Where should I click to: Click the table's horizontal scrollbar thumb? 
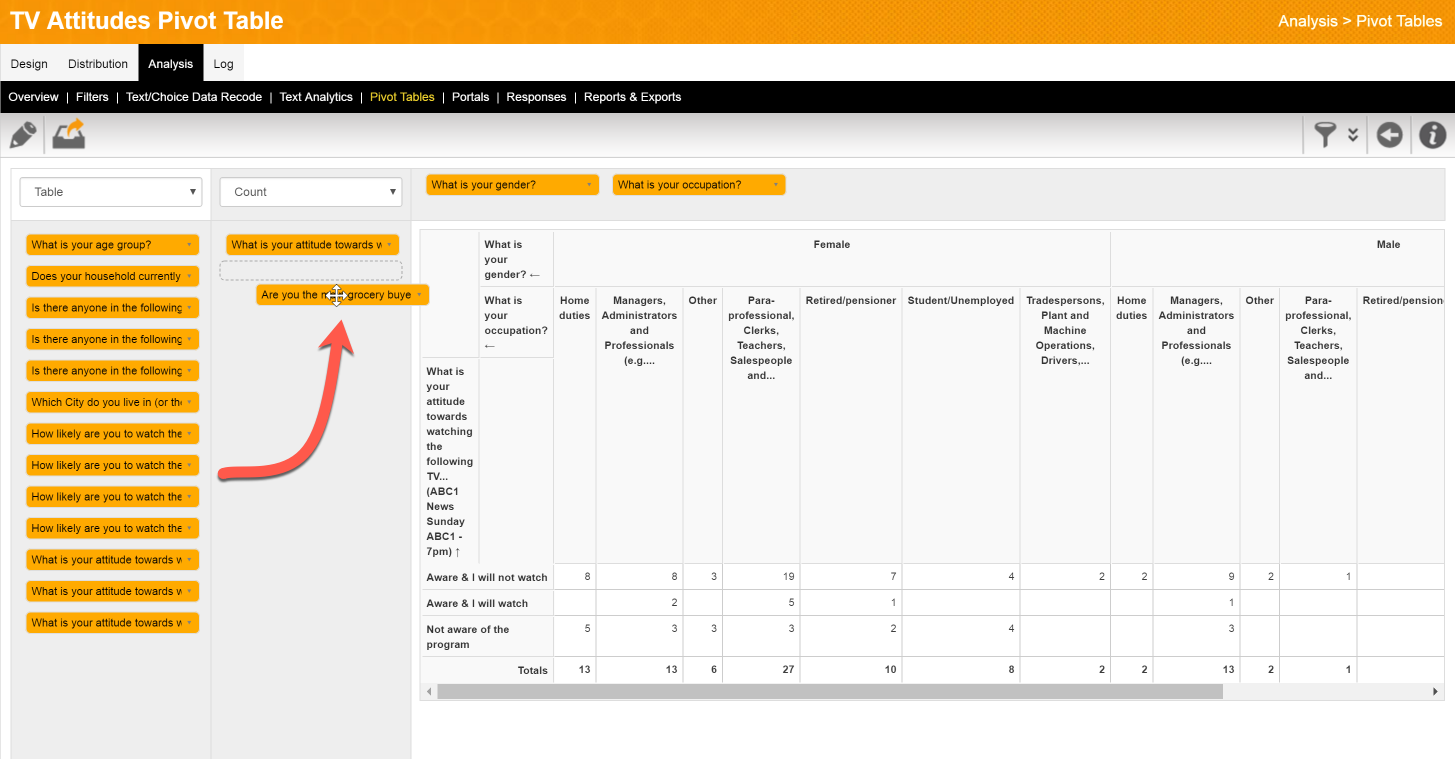(829, 692)
